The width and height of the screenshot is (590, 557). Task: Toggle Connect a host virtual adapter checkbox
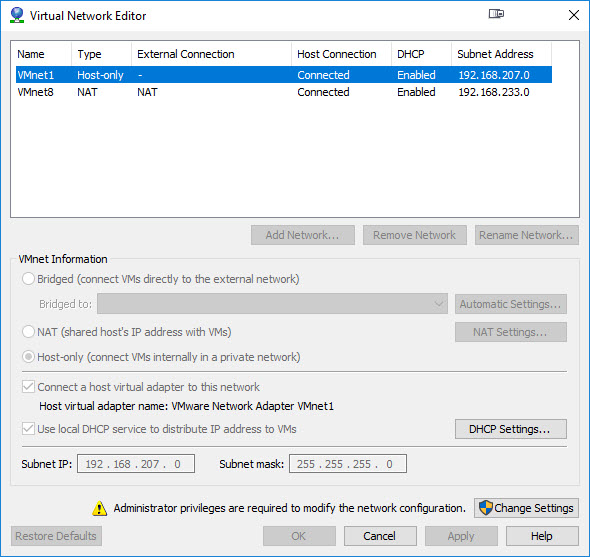[28, 387]
